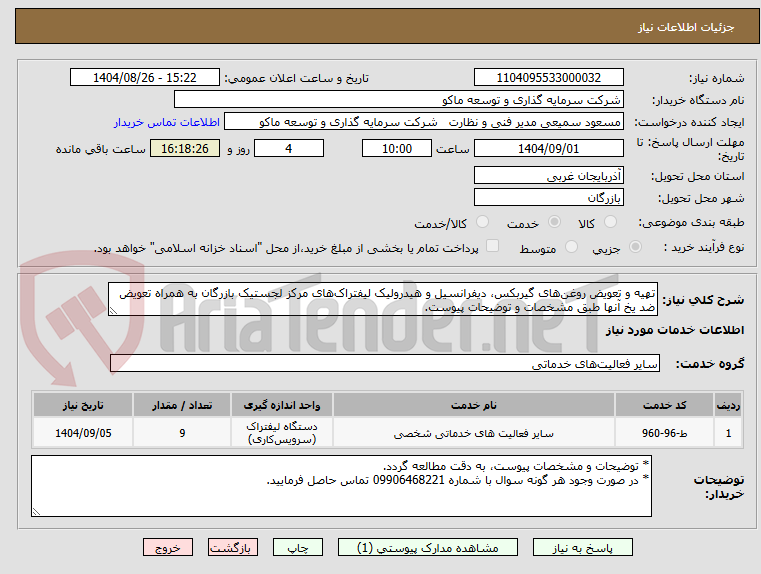
Task: Click resize handle of توضیحات خریدار textarea
Action: (36, 512)
